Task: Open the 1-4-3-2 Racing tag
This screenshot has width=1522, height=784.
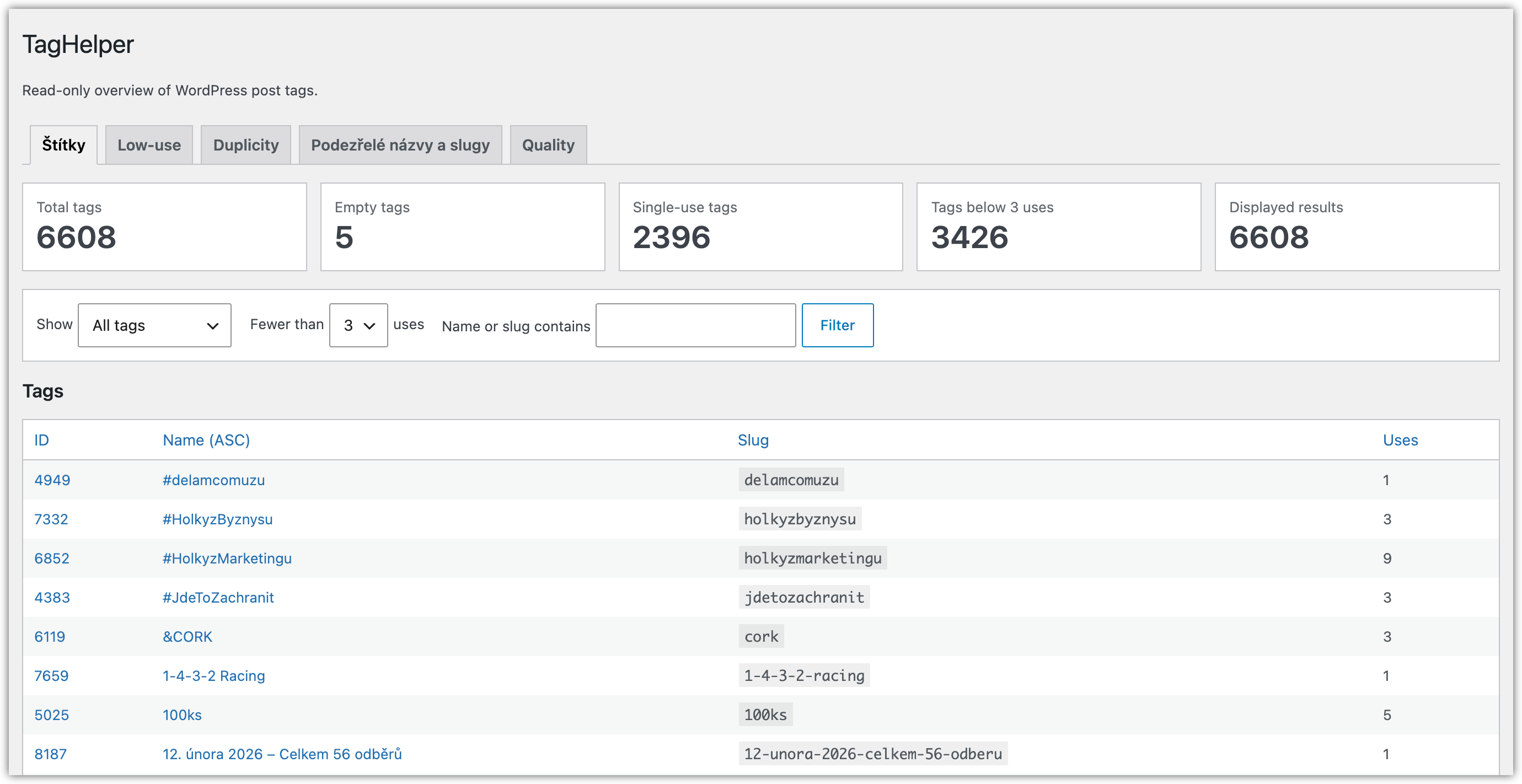Action: click(x=213, y=675)
